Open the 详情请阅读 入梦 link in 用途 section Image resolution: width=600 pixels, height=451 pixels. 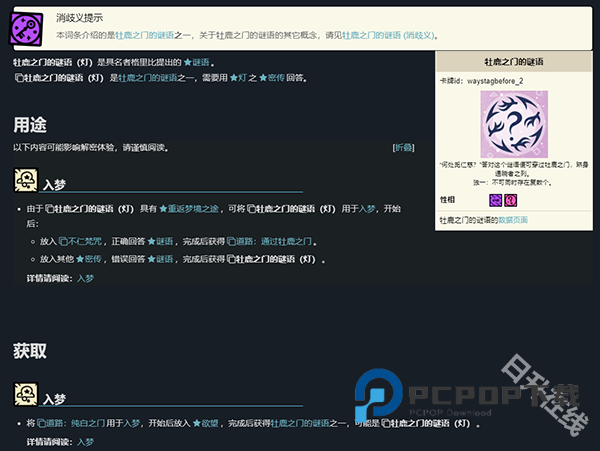(x=86, y=278)
